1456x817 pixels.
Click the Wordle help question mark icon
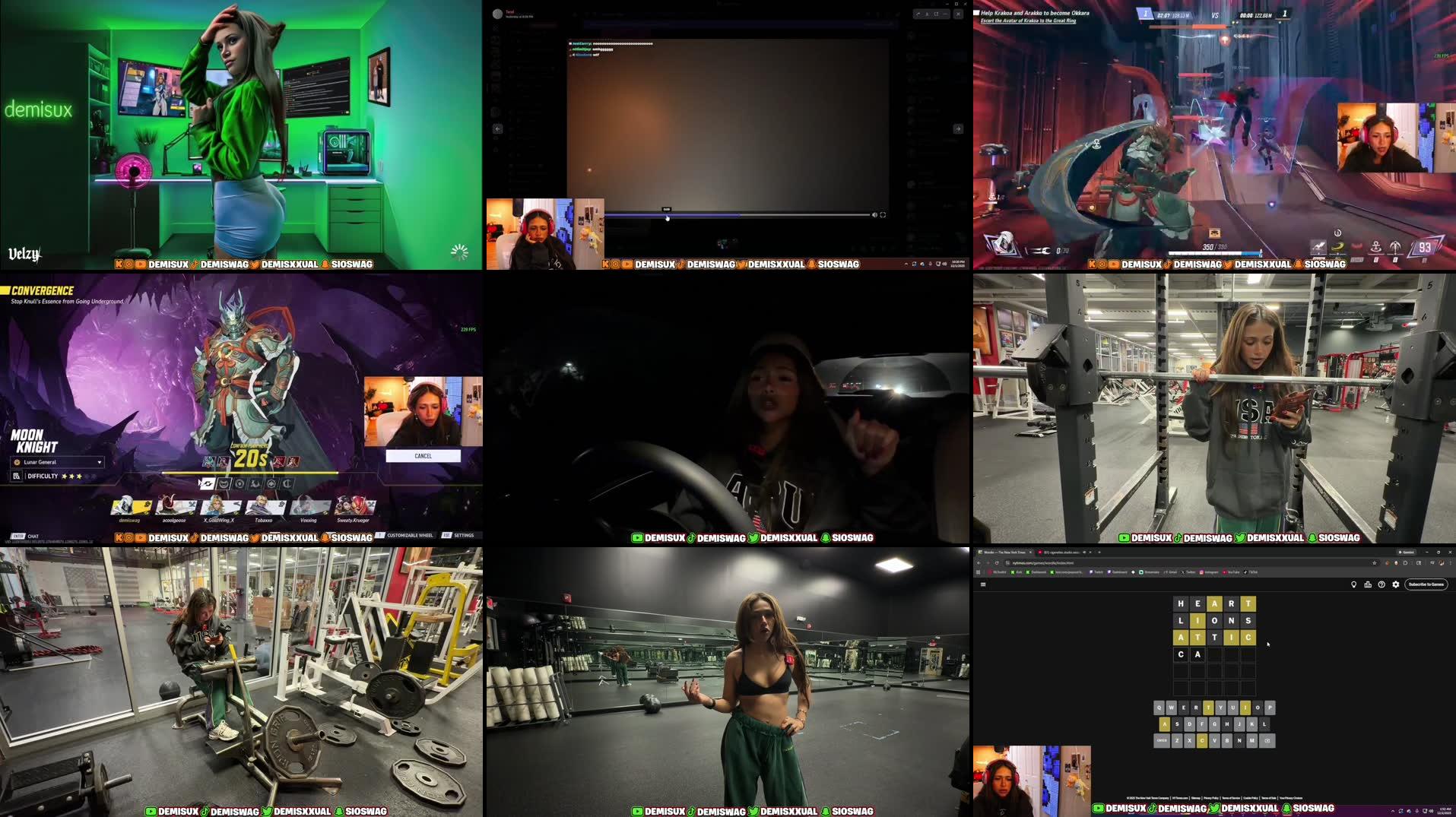pos(1381,584)
